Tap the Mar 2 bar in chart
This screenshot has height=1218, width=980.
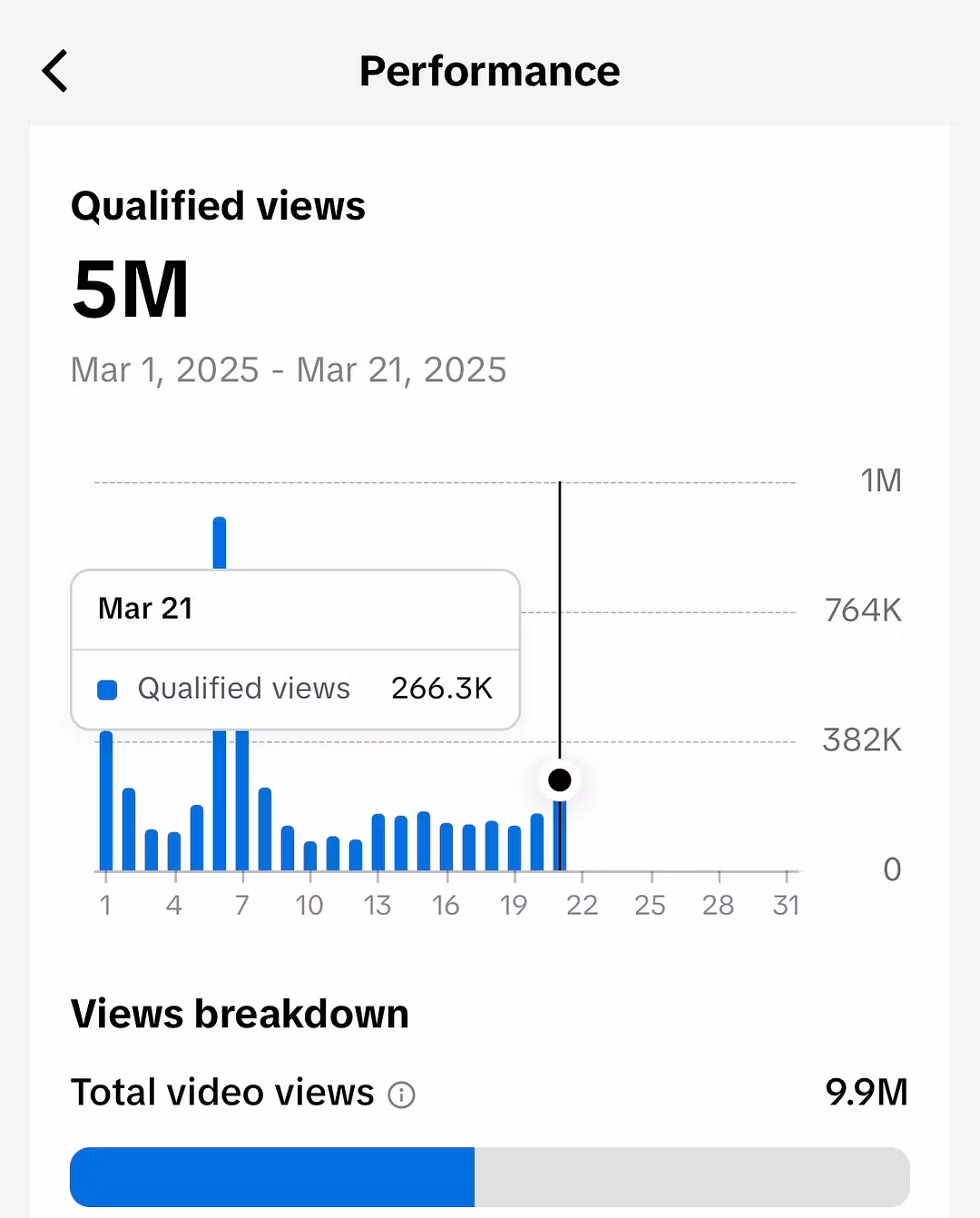(129, 829)
